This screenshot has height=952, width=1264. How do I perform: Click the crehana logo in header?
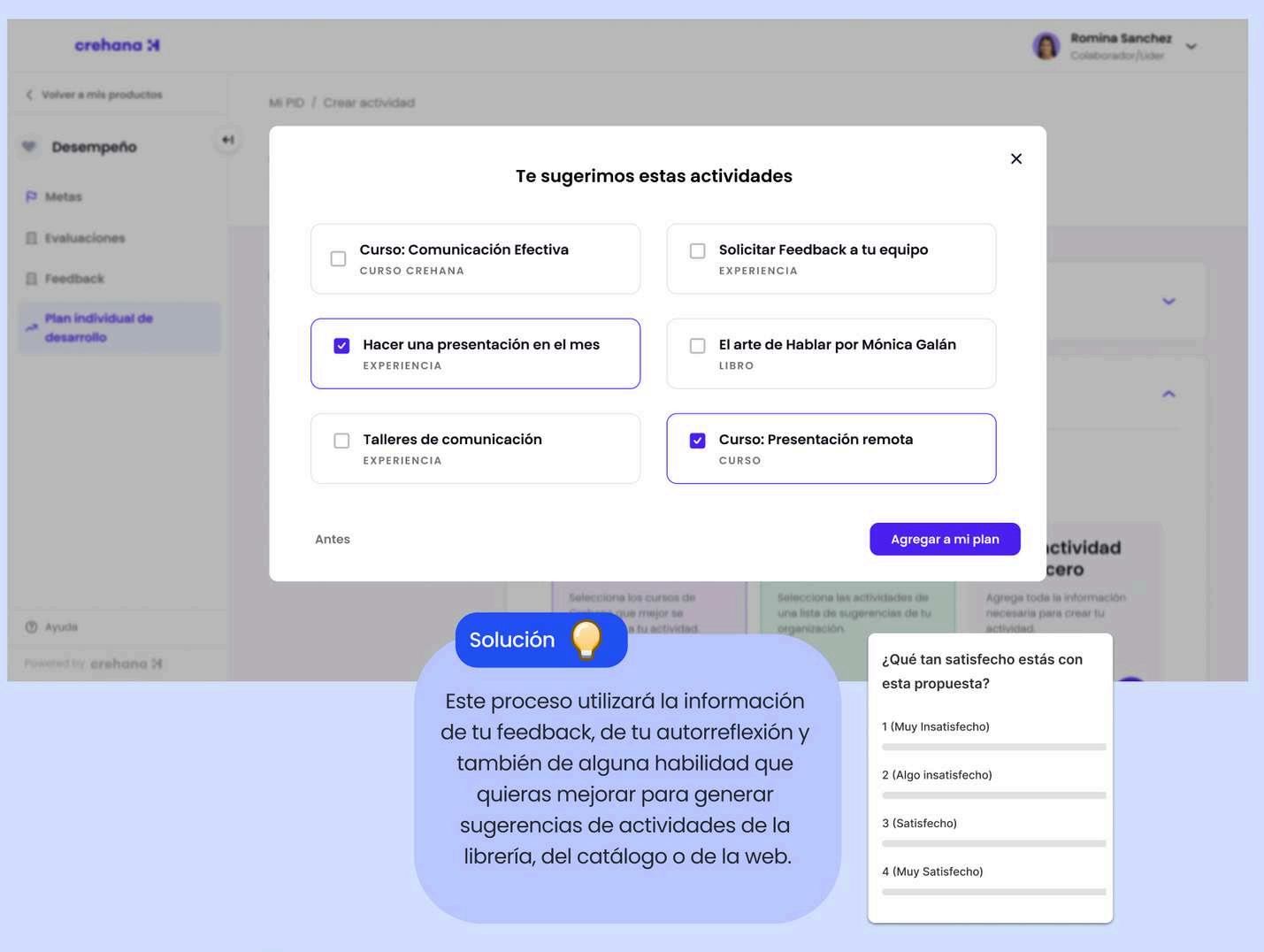point(117,45)
